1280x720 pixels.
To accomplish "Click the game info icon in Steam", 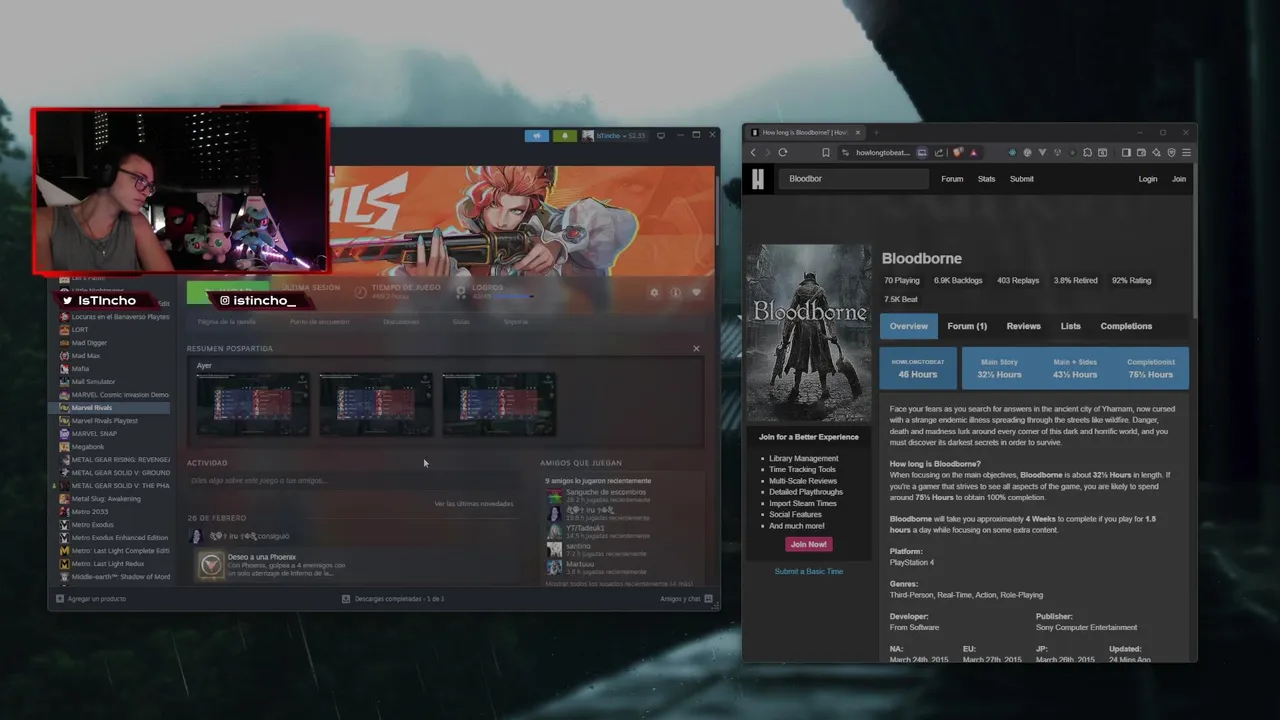I will tap(675, 292).
